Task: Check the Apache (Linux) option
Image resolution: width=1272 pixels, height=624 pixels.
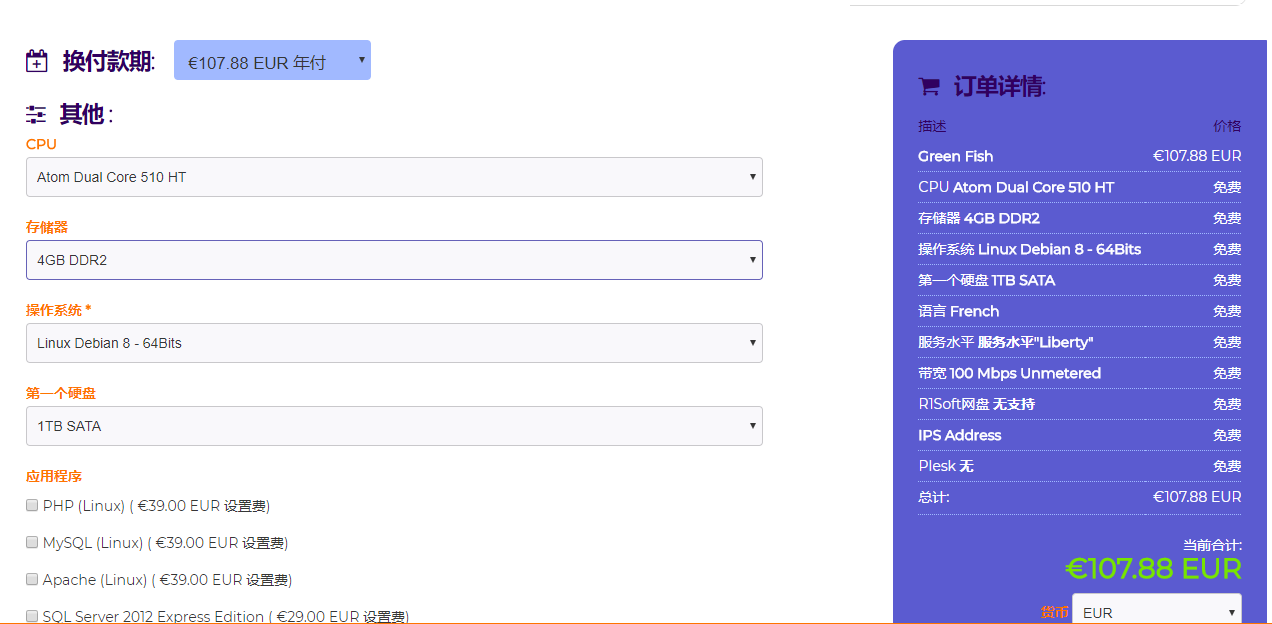Action: [32, 579]
